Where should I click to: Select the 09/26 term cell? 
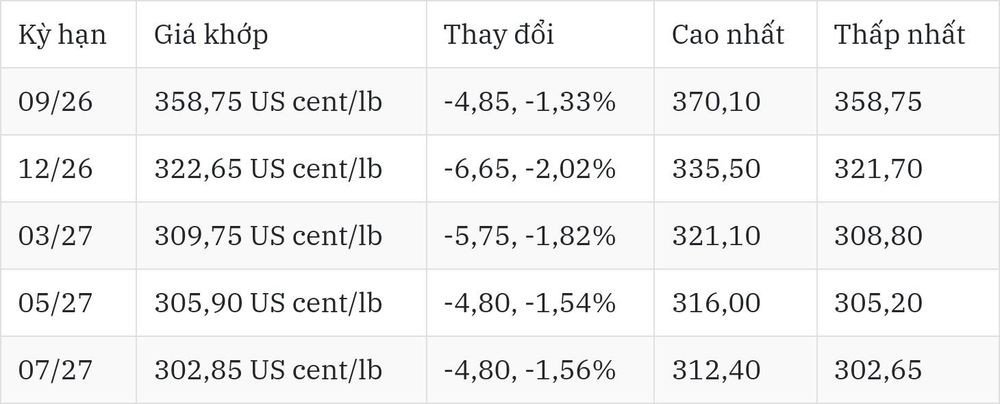point(55,101)
